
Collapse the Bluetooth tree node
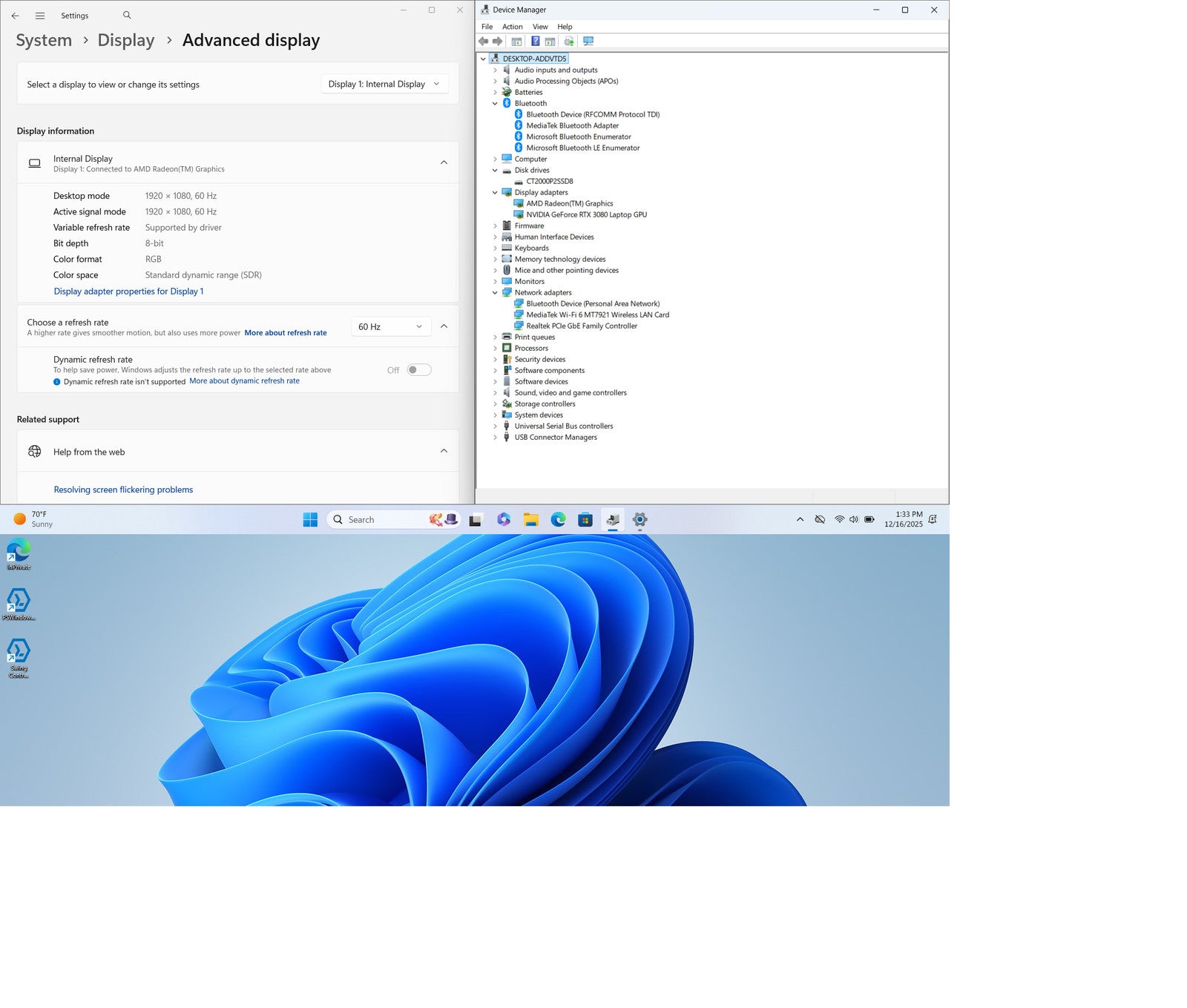coord(495,104)
